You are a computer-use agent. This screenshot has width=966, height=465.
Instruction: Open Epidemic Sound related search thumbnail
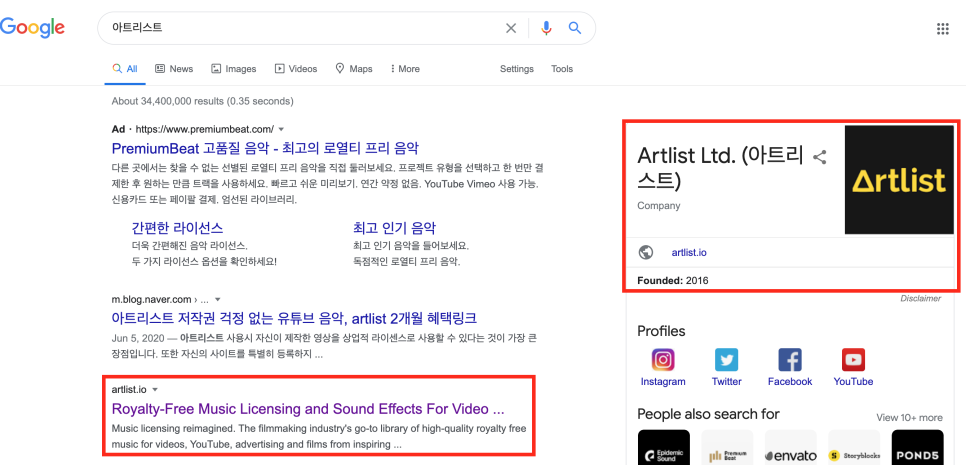(664, 447)
